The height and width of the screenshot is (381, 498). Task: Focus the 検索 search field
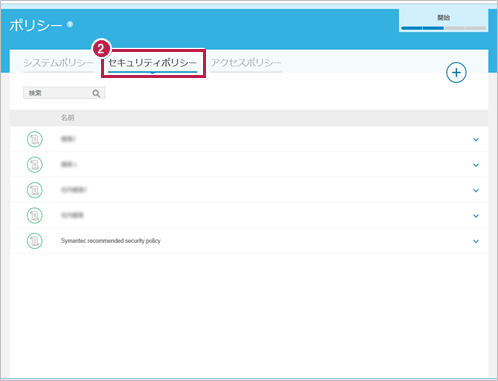[x=64, y=93]
